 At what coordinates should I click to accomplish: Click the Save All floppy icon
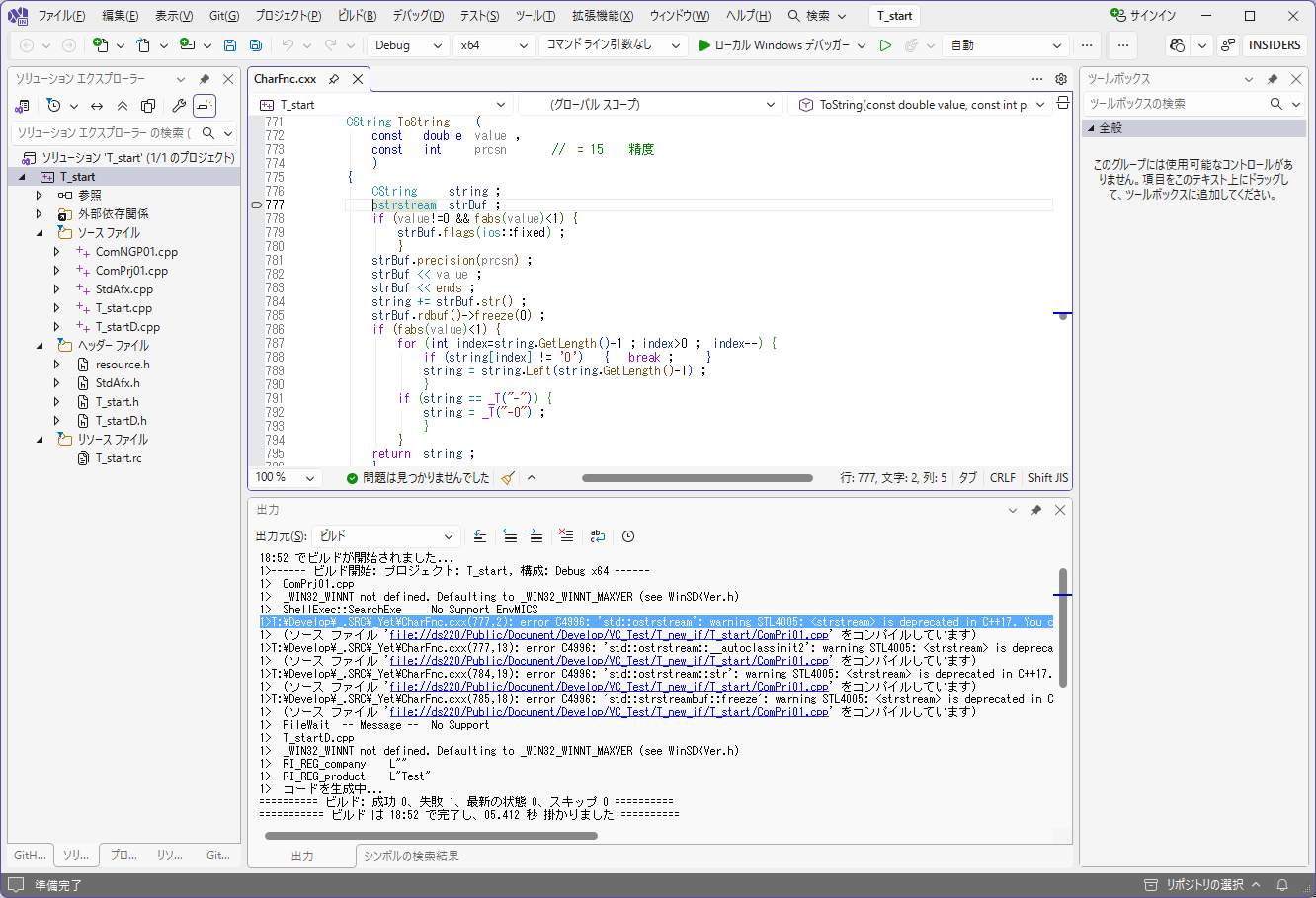256,45
